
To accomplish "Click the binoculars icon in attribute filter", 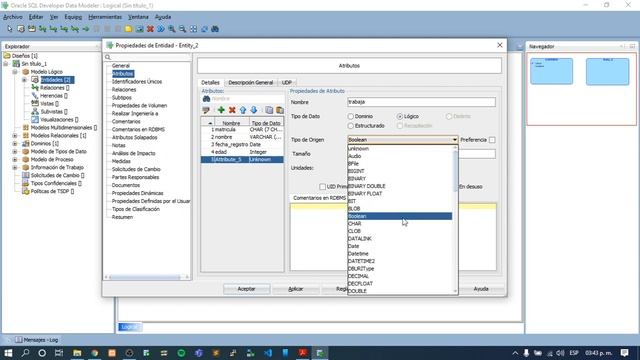I will [207, 99].
